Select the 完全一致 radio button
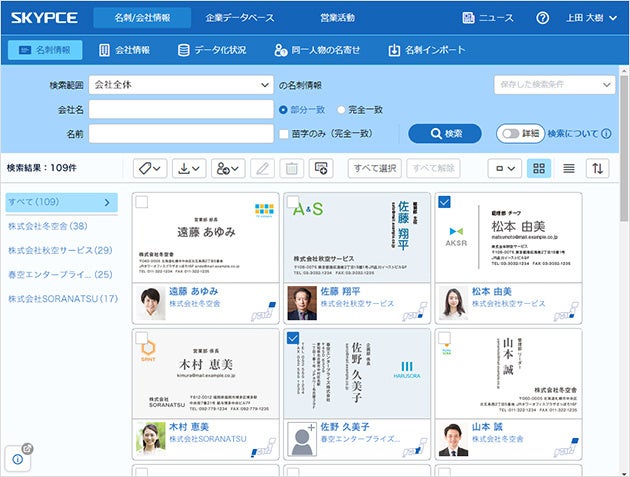Image resolution: width=630 pixels, height=477 pixels. [x=341, y=110]
